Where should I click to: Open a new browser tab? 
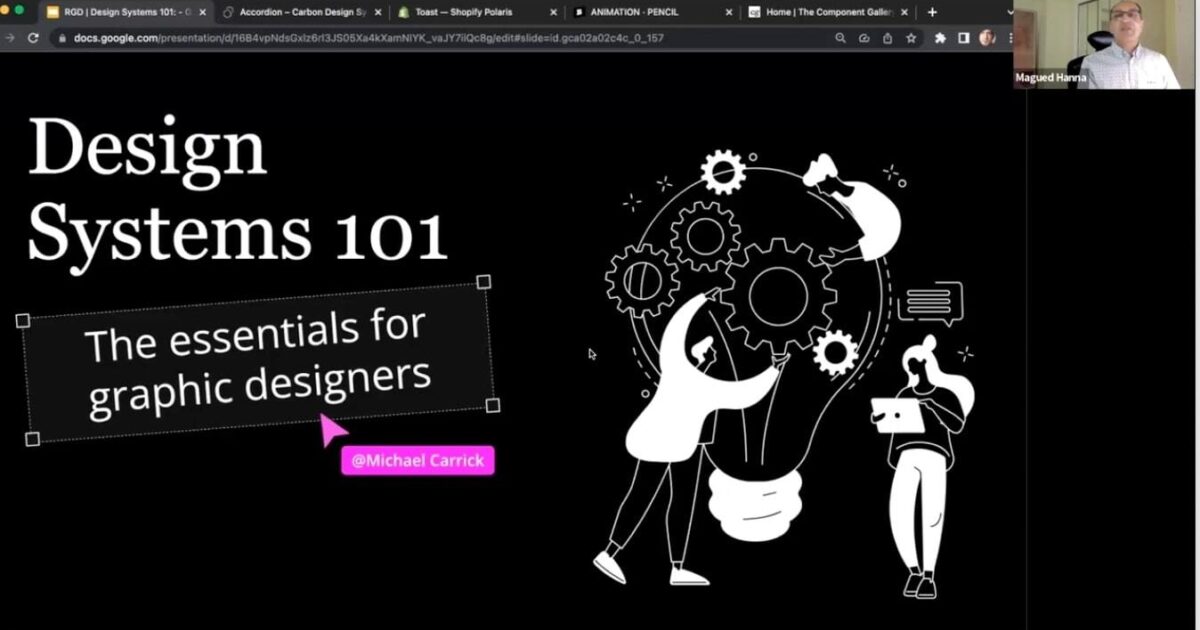pyautogui.click(x=932, y=12)
